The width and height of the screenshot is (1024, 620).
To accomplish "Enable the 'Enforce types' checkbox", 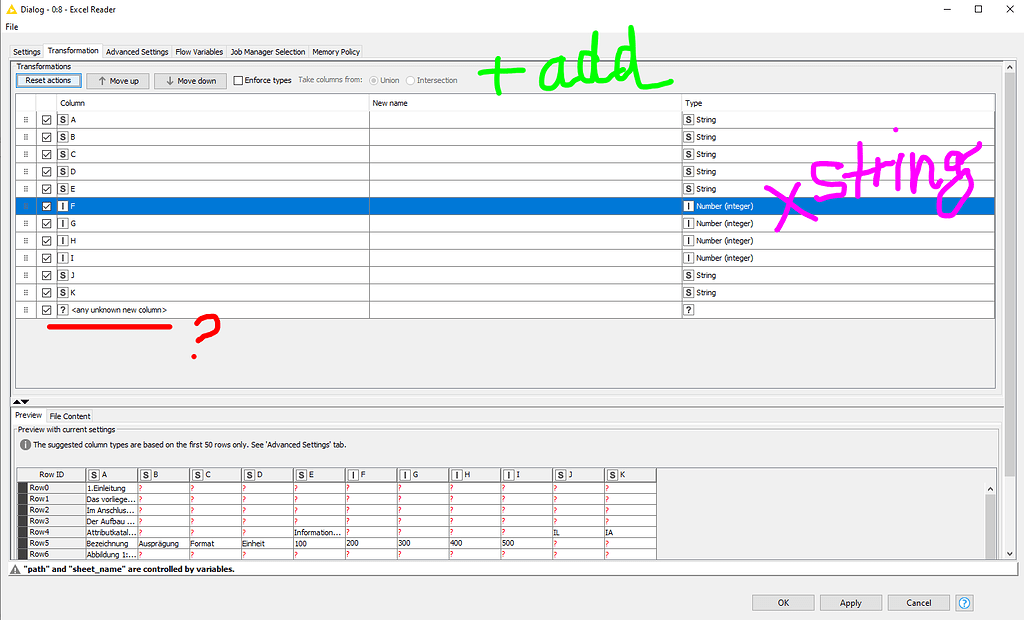I will click(237, 80).
